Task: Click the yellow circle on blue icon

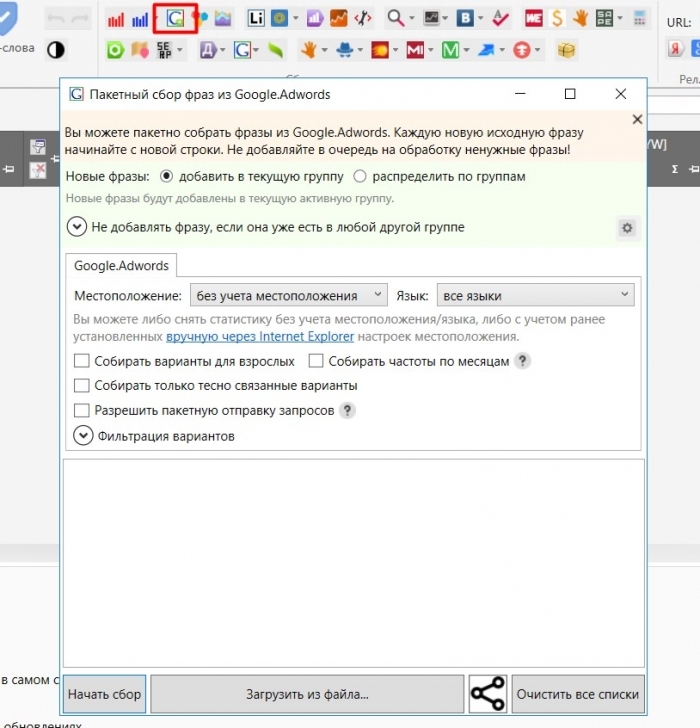Action: click(x=279, y=19)
